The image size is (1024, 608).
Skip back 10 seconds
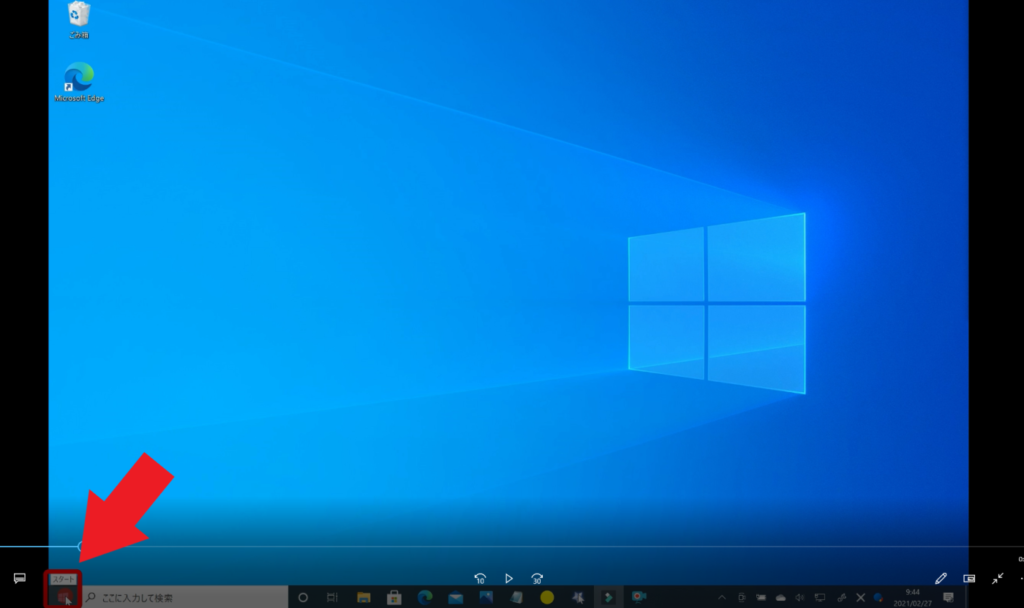[x=480, y=578]
